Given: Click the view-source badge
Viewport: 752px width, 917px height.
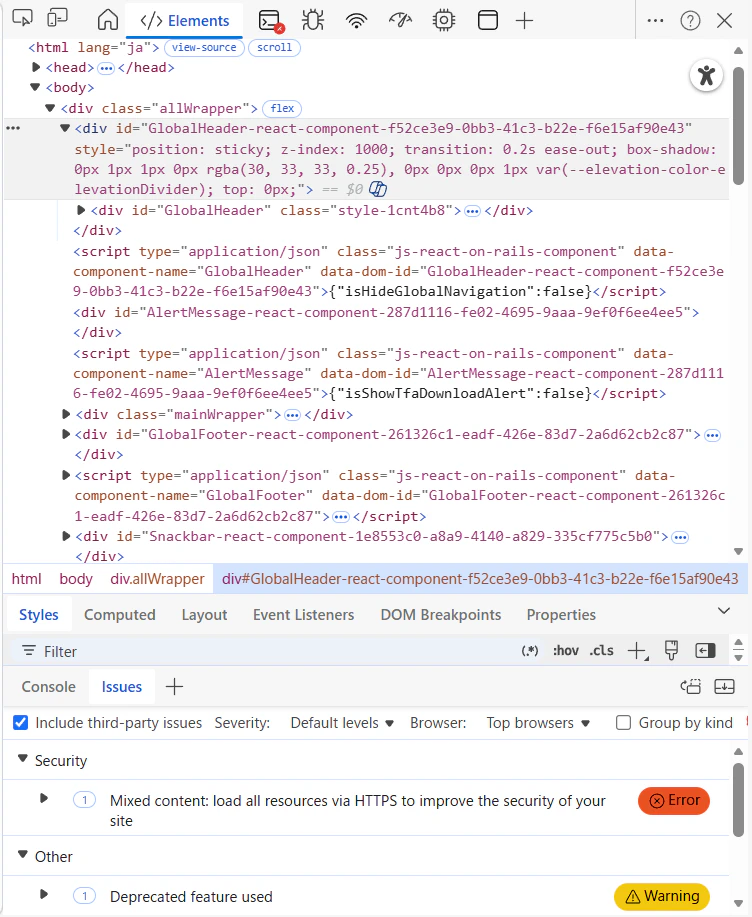Looking at the screenshot, I should tap(204, 47).
